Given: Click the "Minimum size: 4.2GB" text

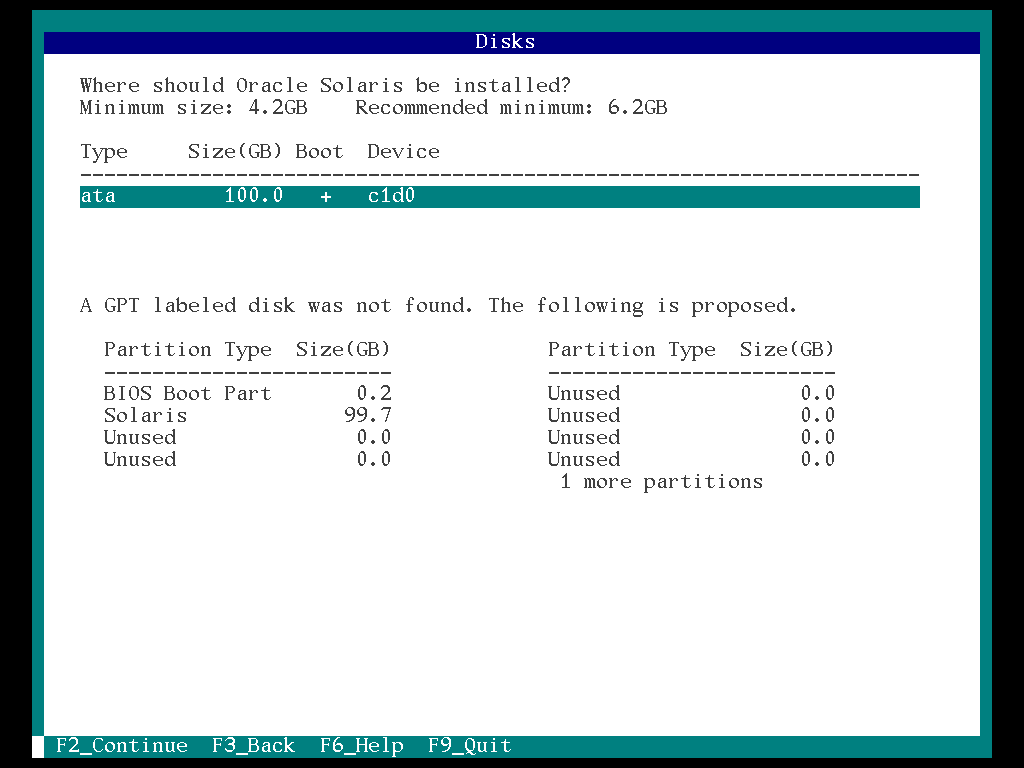Looking at the screenshot, I should coord(193,108).
